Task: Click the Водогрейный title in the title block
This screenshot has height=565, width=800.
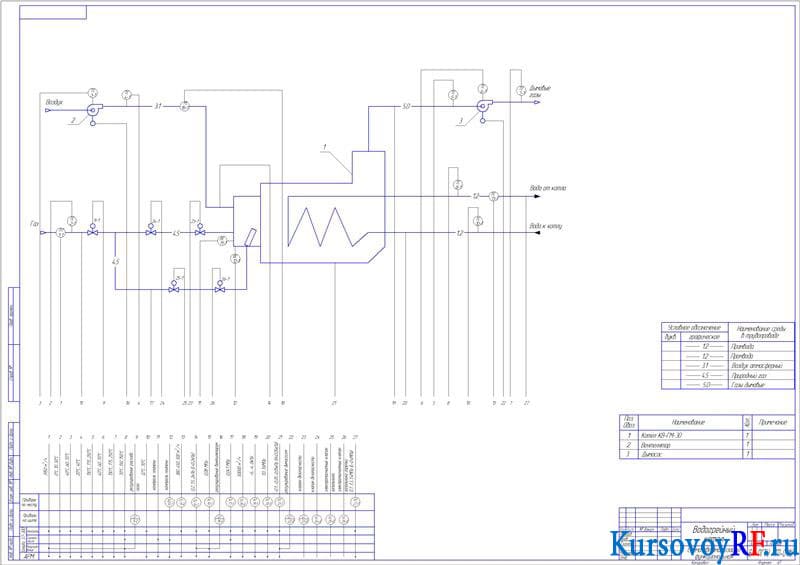Action: pos(713,529)
